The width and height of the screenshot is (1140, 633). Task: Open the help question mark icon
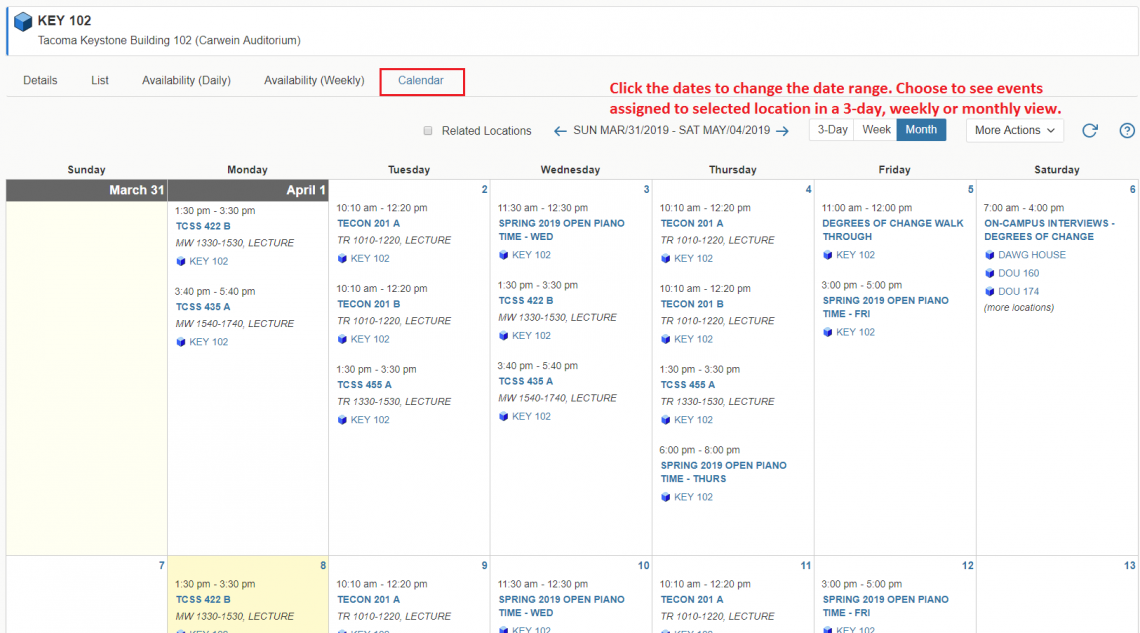1127,130
